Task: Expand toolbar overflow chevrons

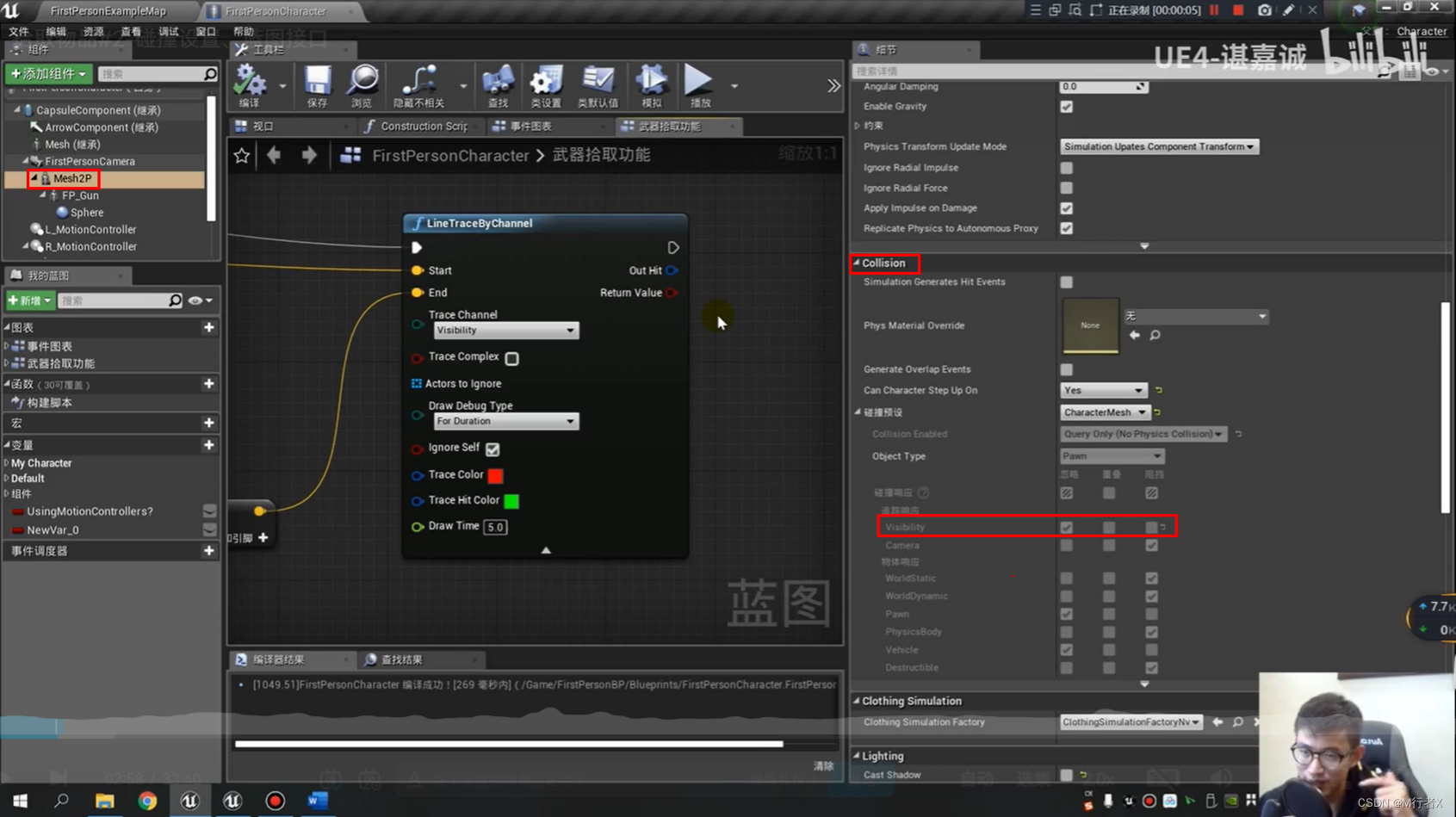Action: (x=833, y=85)
